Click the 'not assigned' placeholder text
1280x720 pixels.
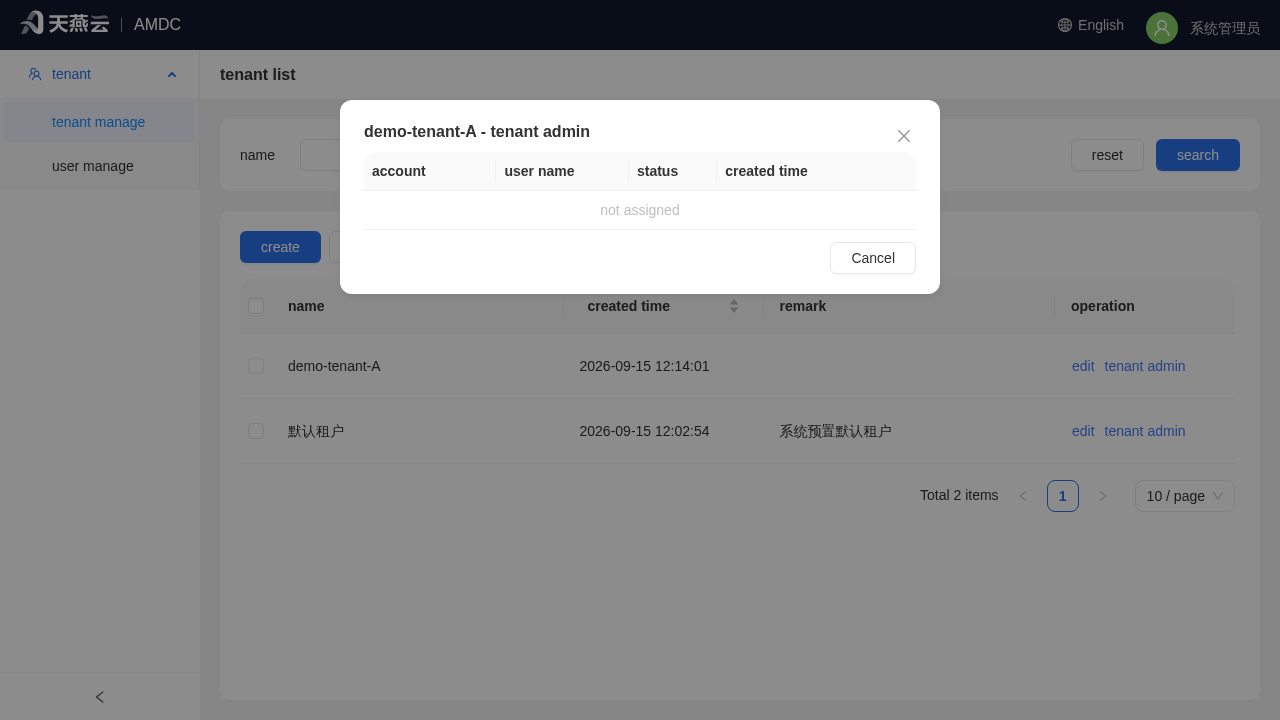click(x=640, y=210)
